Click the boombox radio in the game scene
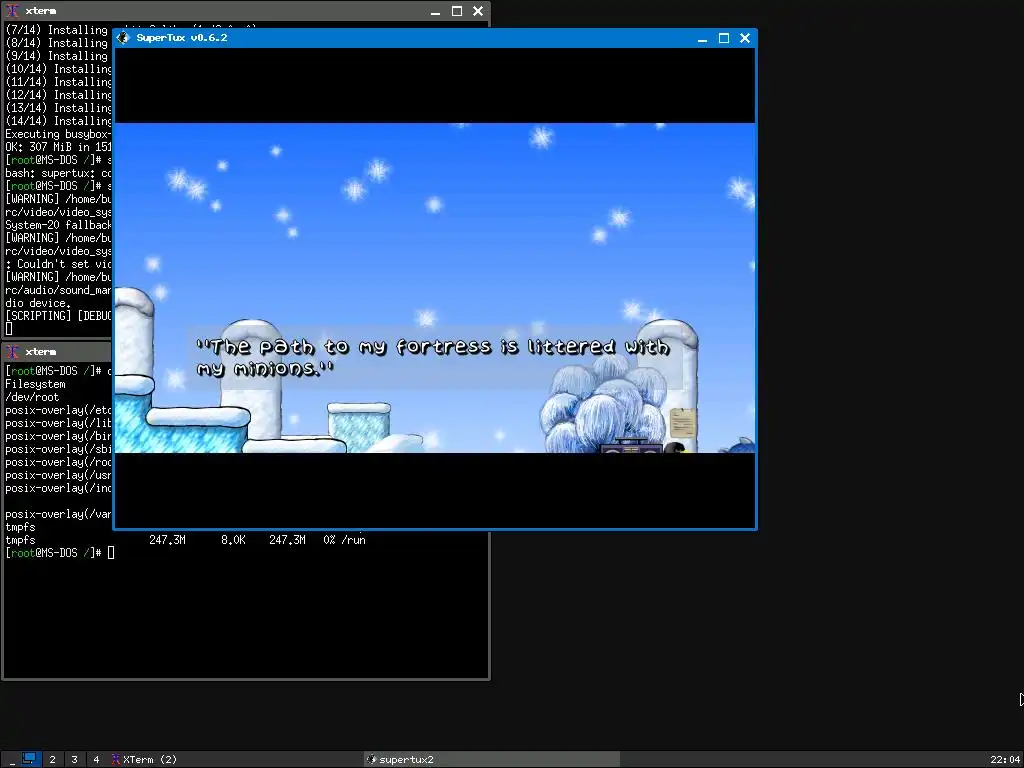 tap(631, 447)
